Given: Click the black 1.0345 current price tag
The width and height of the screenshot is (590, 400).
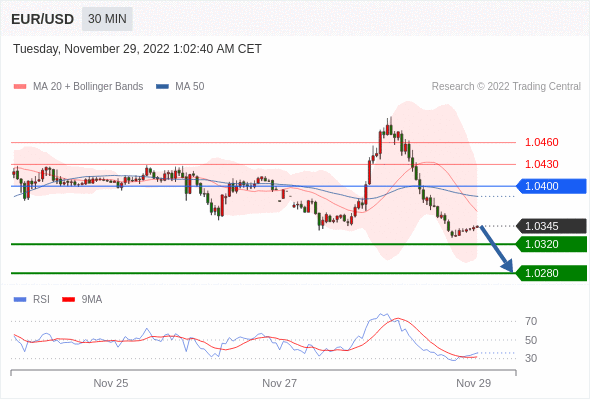Looking at the screenshot, I should point(551,226).
